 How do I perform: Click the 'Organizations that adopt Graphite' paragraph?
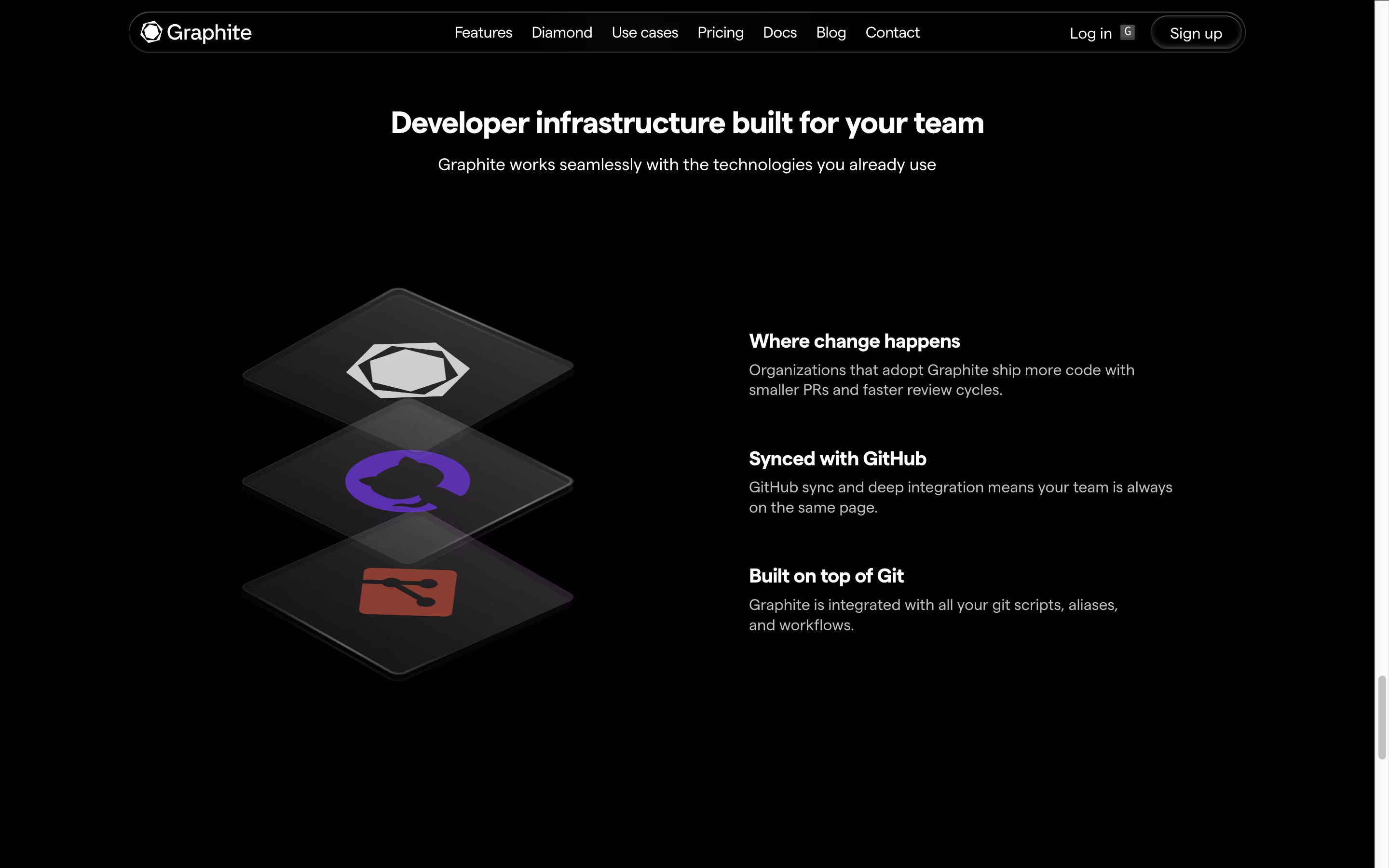click(941, 380)
